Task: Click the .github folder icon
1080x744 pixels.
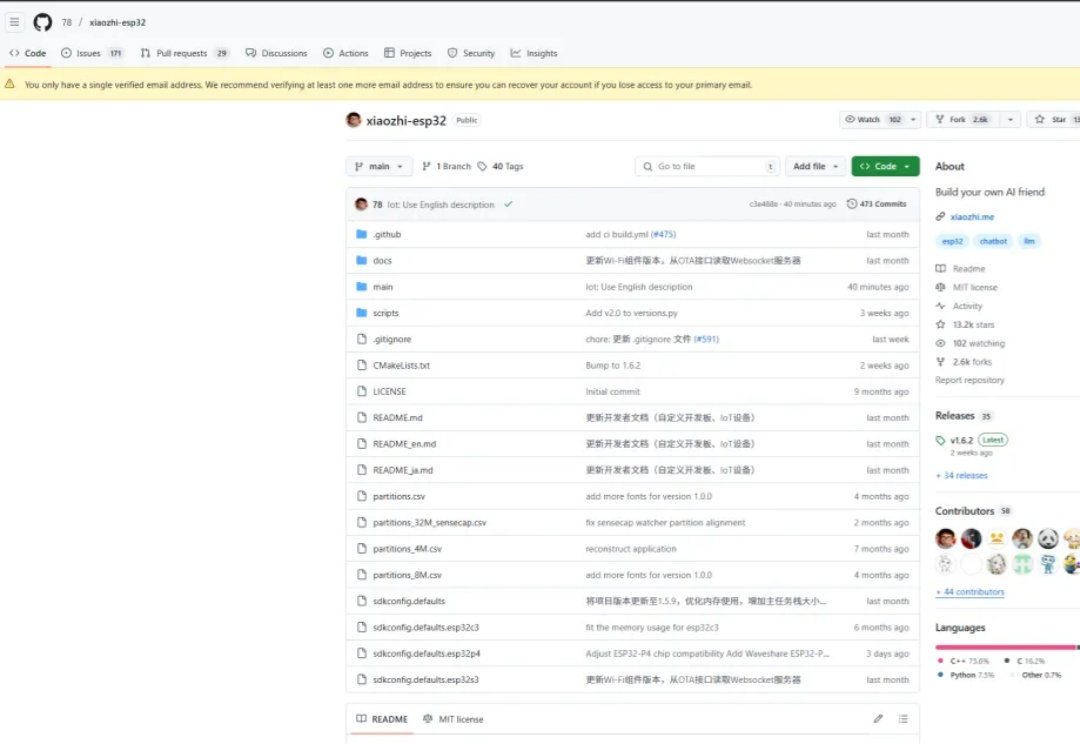Action: tap(362, 234)
